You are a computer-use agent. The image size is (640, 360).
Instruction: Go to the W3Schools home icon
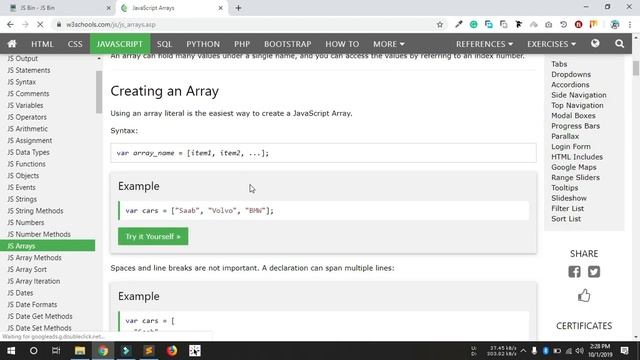pyautogui.click(x=12, y=44)
